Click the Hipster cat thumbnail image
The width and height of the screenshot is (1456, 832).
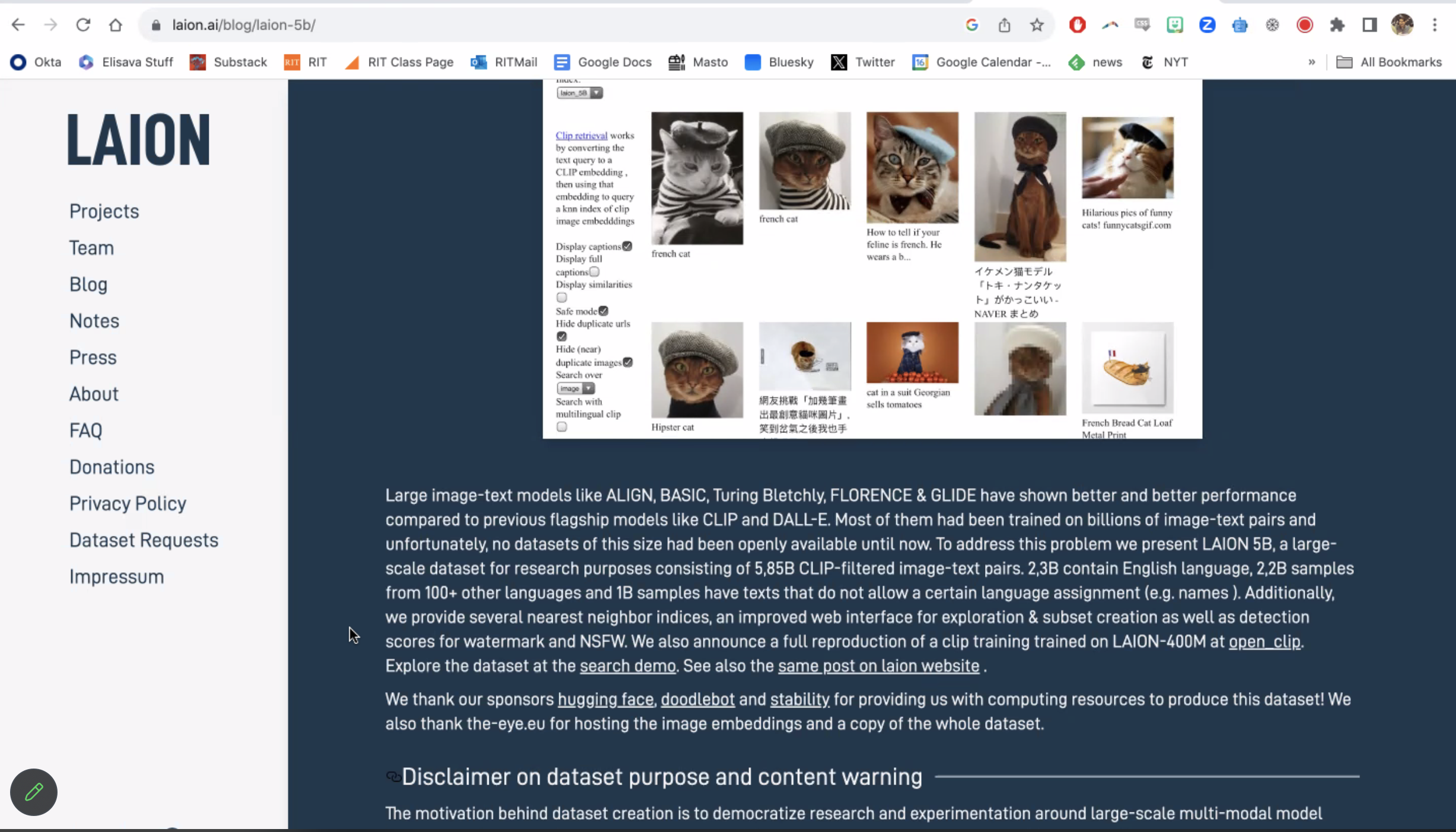tap(697, 369)
